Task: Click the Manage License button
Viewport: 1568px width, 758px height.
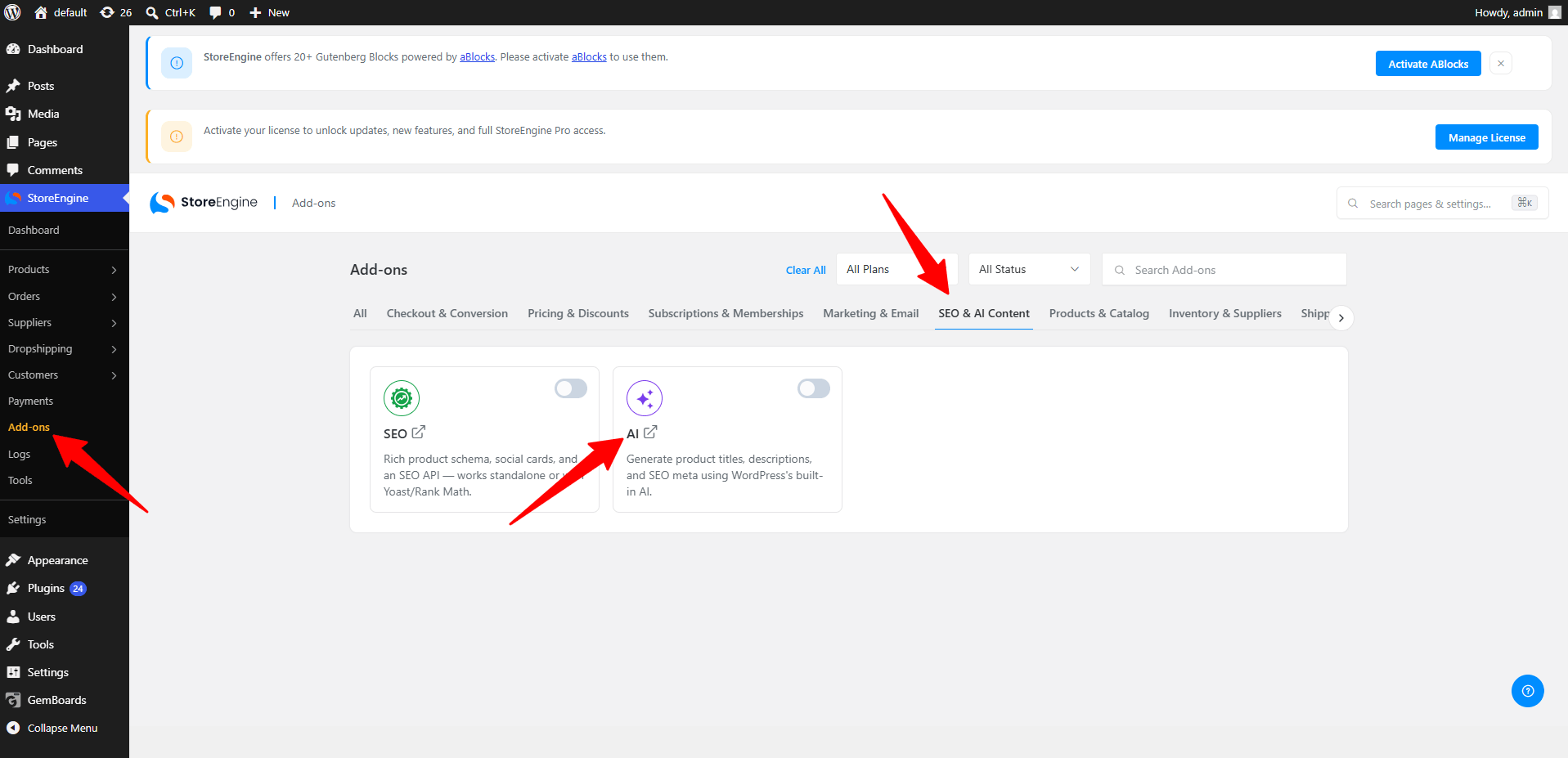Action: pos(1486,137)
